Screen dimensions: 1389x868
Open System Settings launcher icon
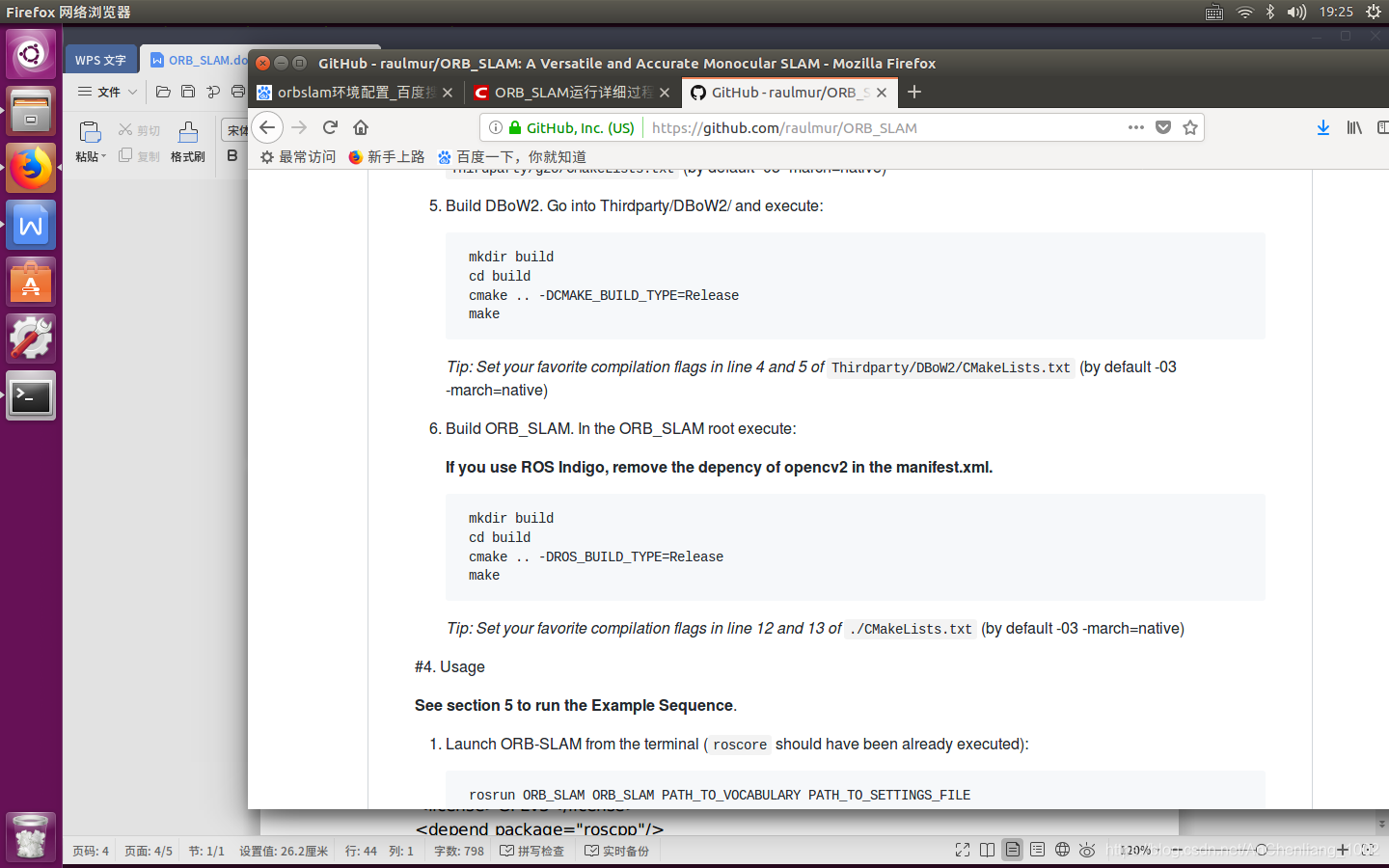(x=31, y=339)
